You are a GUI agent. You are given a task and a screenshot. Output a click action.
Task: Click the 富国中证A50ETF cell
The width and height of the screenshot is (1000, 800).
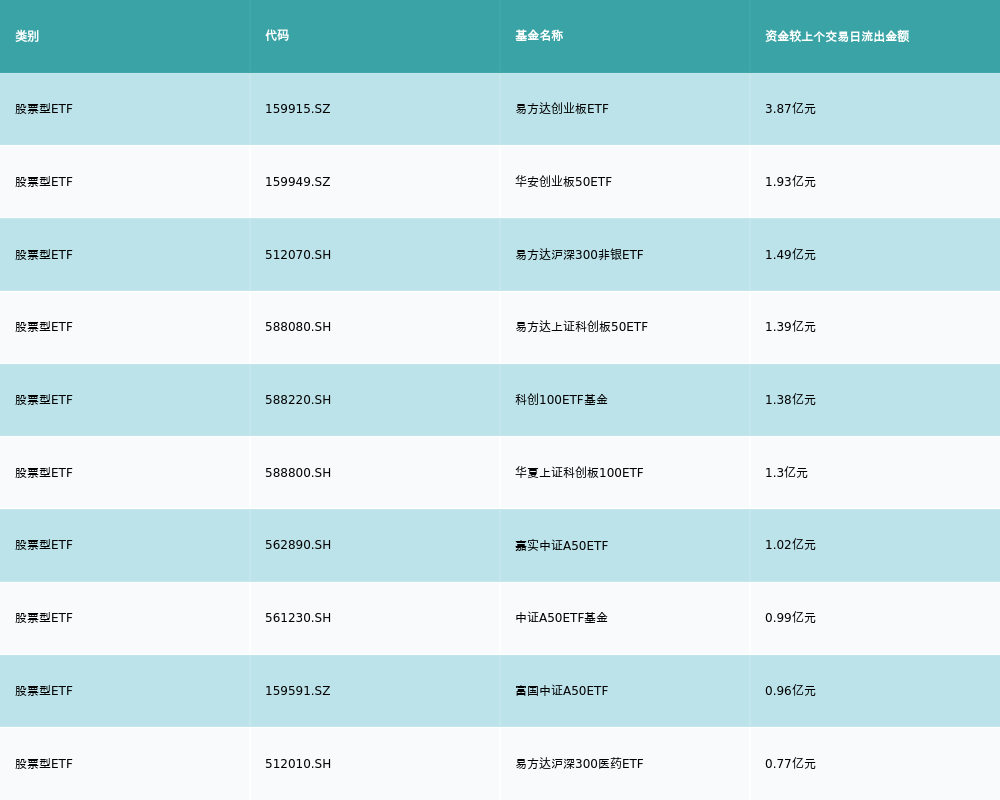561,691
